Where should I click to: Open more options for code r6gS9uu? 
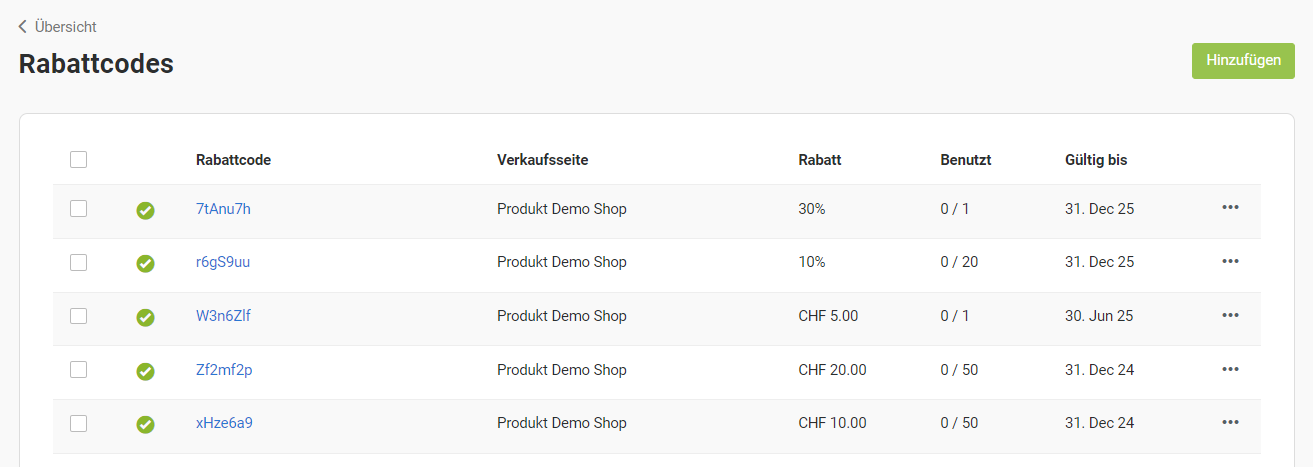[1230, 261]
